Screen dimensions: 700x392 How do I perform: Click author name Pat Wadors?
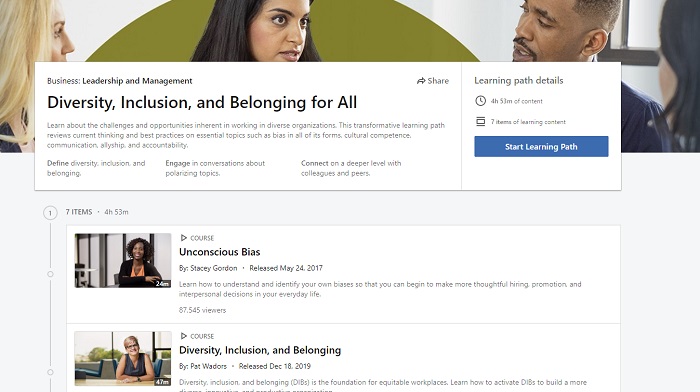pyautogui.click(x=208, y=367)
